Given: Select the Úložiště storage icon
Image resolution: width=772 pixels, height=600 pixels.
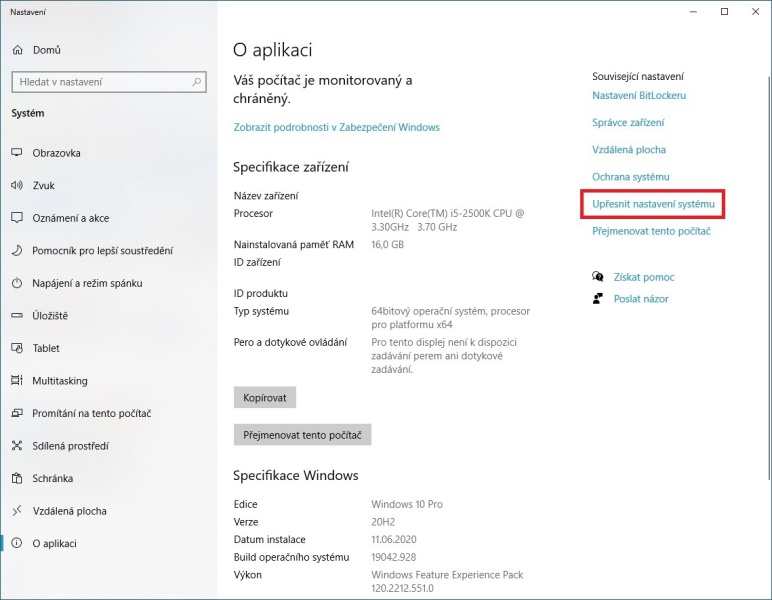Looking at the screenshot, I should (x=17, y=316).
